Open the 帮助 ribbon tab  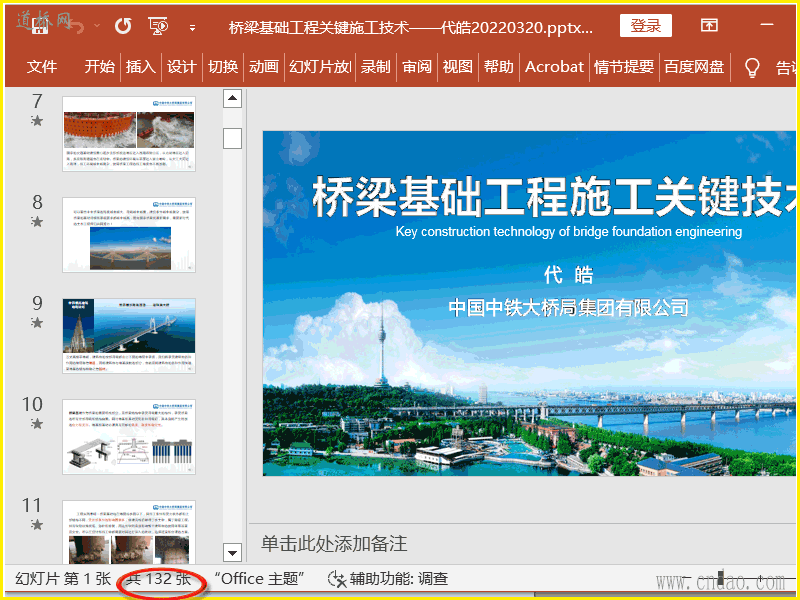coord(498,66)
